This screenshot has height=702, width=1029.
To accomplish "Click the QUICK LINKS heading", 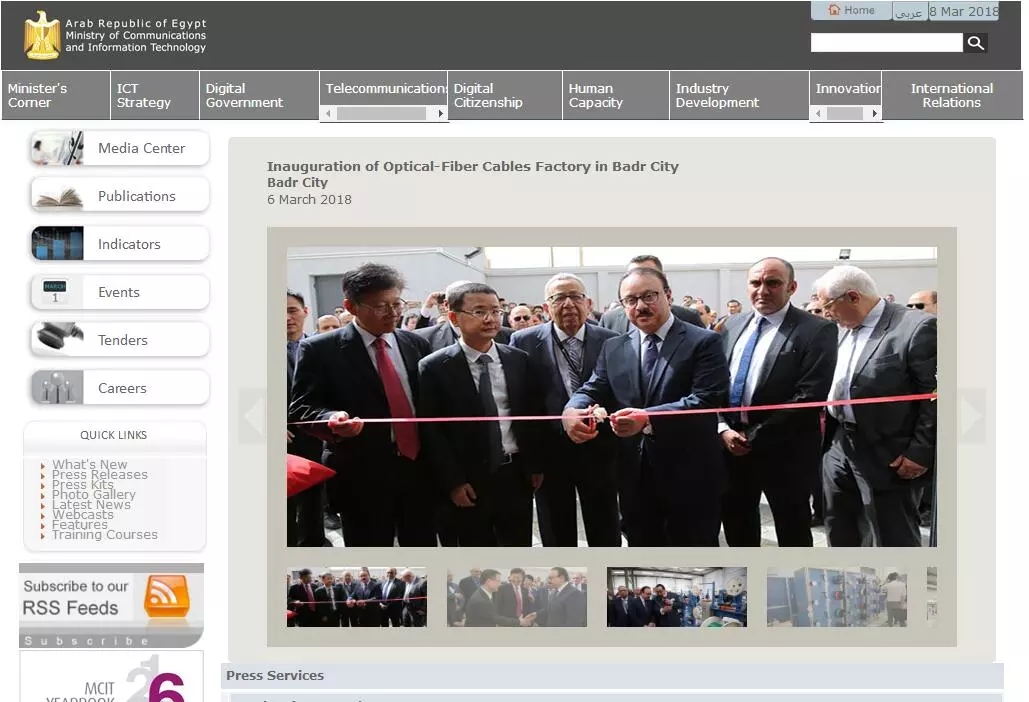I will point(114,435).
